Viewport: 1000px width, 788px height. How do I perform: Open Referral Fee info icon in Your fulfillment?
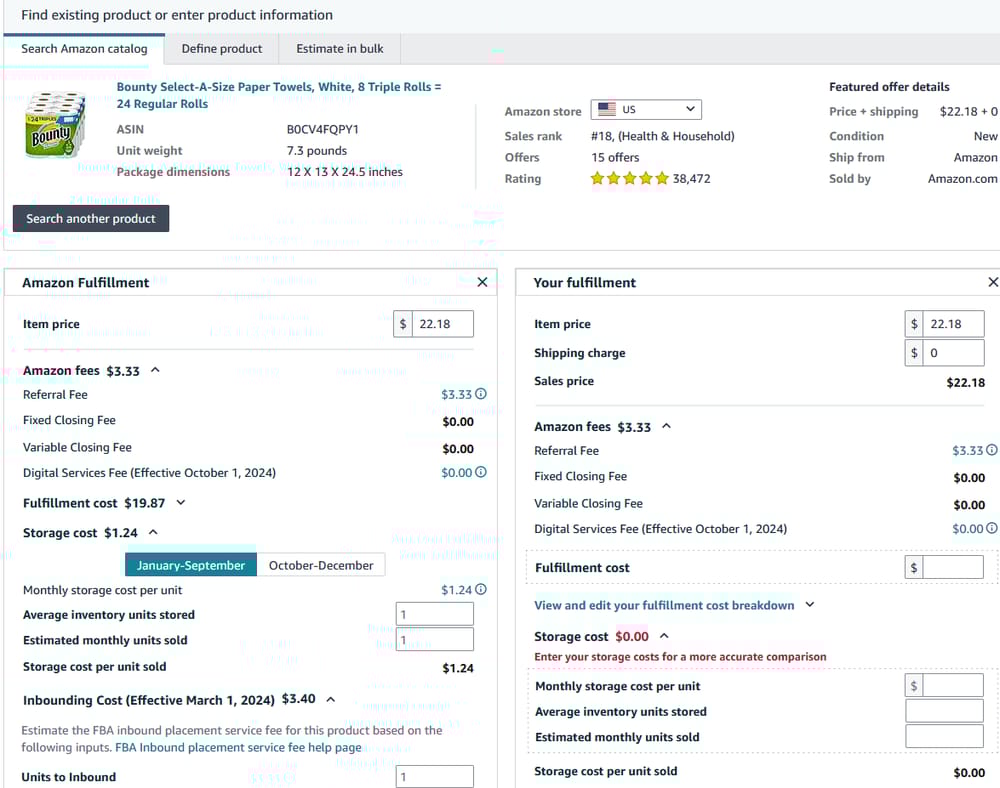pyautogui.click(x=992, y=450)
